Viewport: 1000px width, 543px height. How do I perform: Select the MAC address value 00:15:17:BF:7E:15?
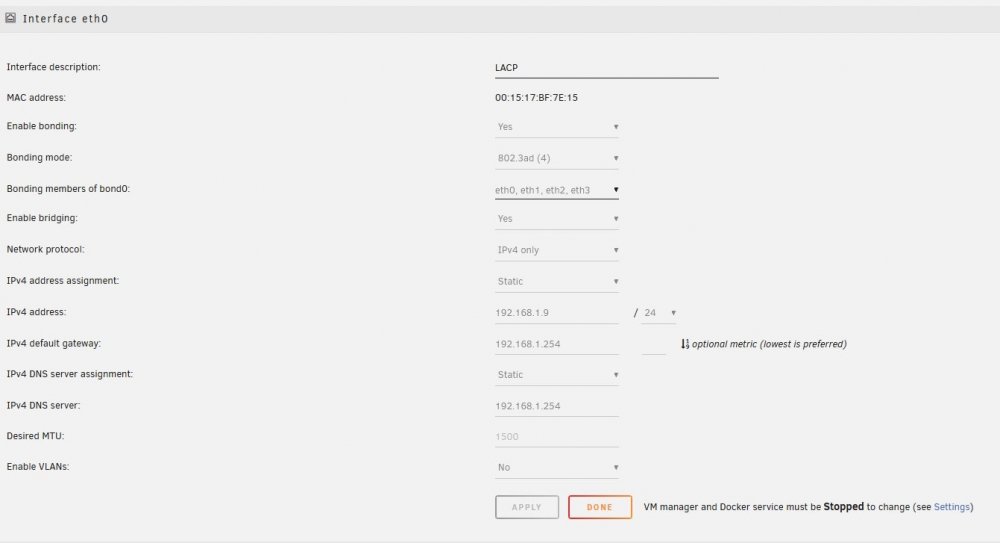coord(536,98)
